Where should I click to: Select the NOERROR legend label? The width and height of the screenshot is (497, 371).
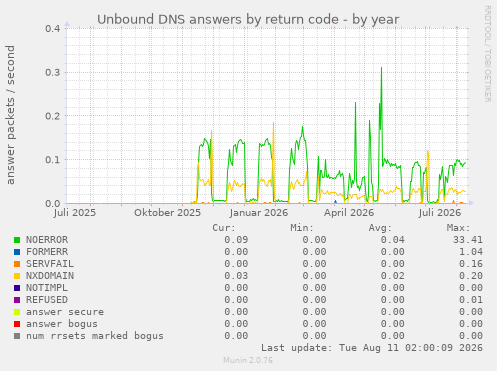tap(47, 240)
